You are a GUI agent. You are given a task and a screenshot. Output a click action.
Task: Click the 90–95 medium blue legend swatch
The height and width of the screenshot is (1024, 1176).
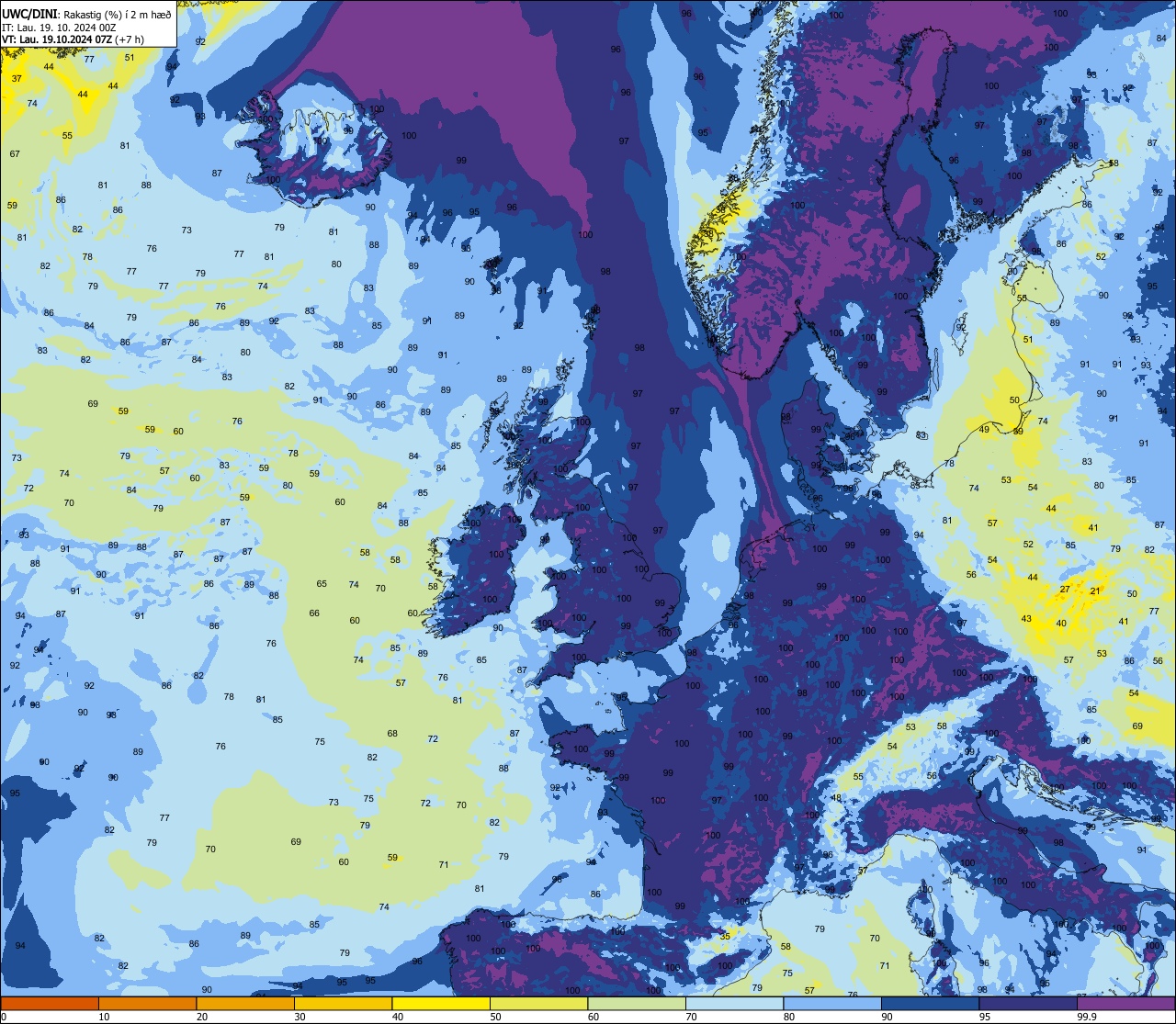coord(930,1003)
